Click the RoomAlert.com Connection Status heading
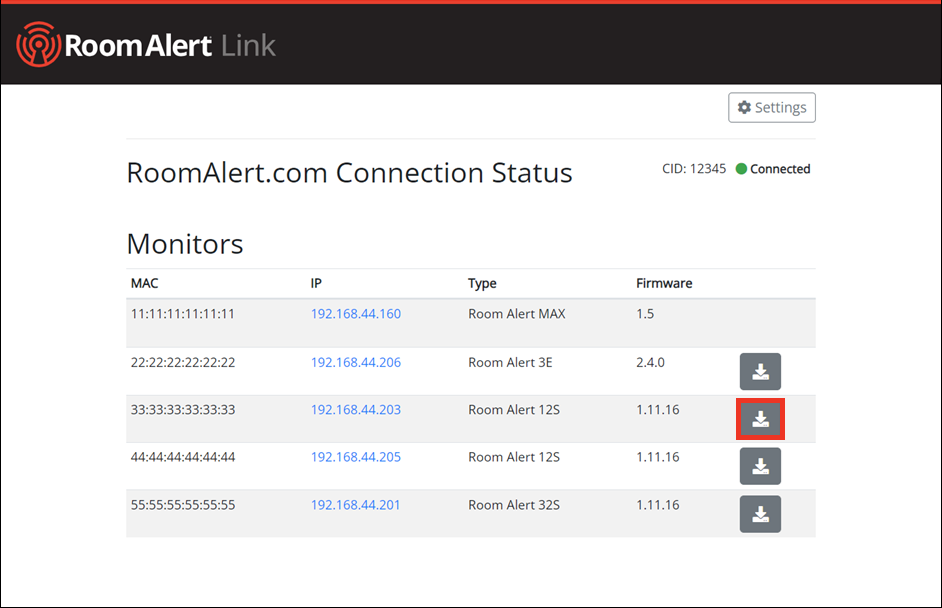Screen dimensions: 942x608 point(349,173)
